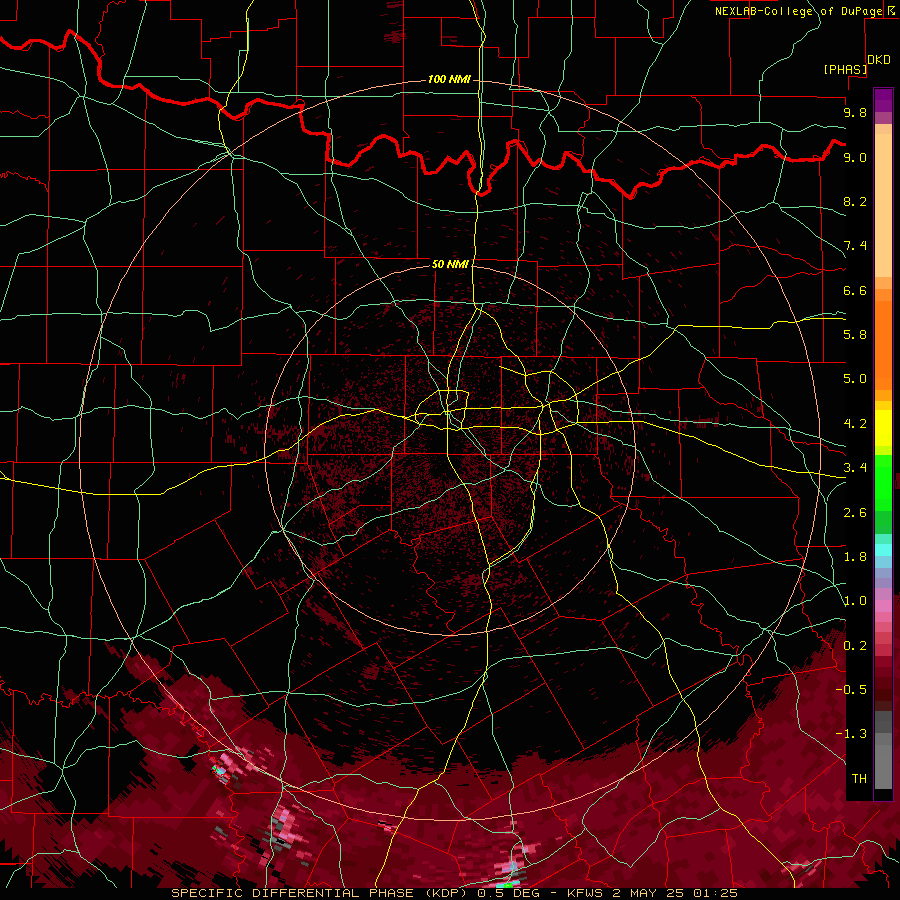Click the 7.4 value on the color scale

[x=855, y=246]
